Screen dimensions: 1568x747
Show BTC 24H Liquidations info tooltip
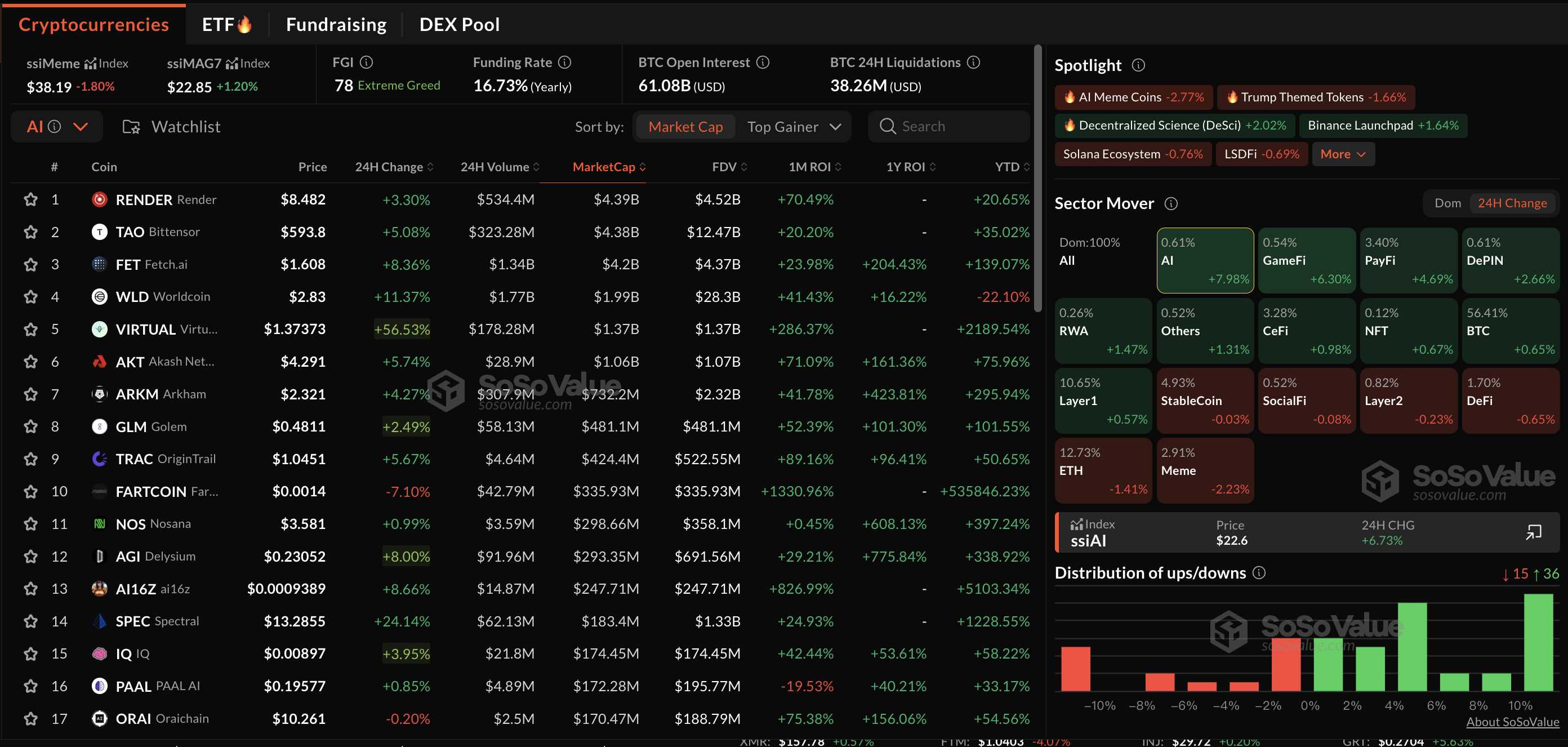pos(973,62)
